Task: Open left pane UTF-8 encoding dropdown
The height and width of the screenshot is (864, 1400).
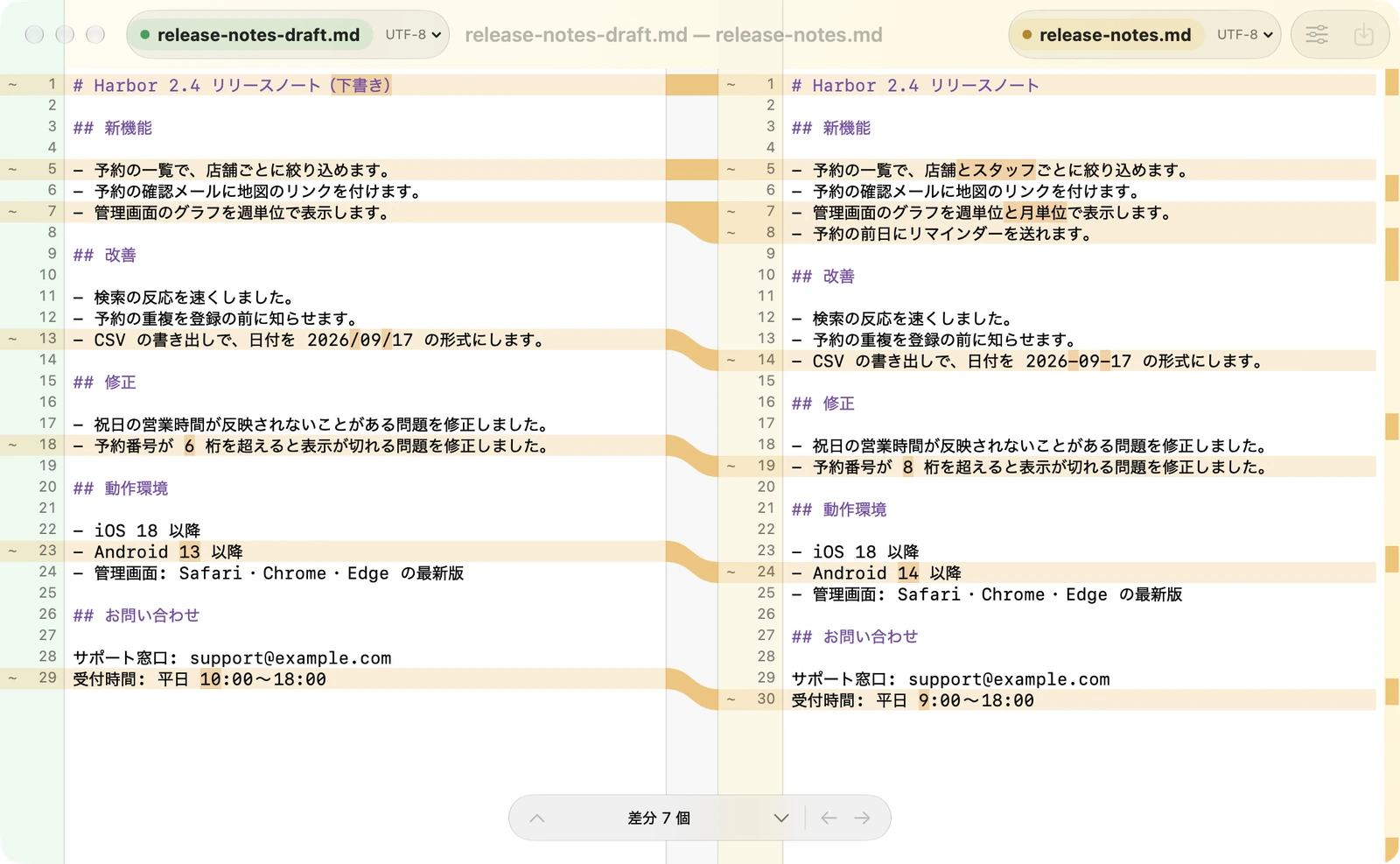Action: click(413, 35)
